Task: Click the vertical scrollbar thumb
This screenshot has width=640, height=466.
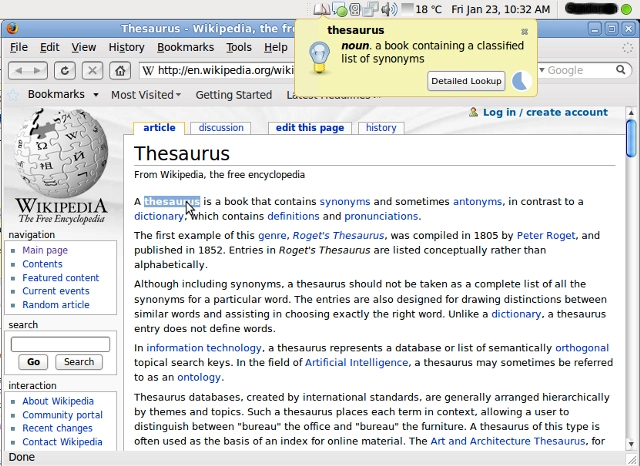Action: pyautogui.click(x=631, y=138)
